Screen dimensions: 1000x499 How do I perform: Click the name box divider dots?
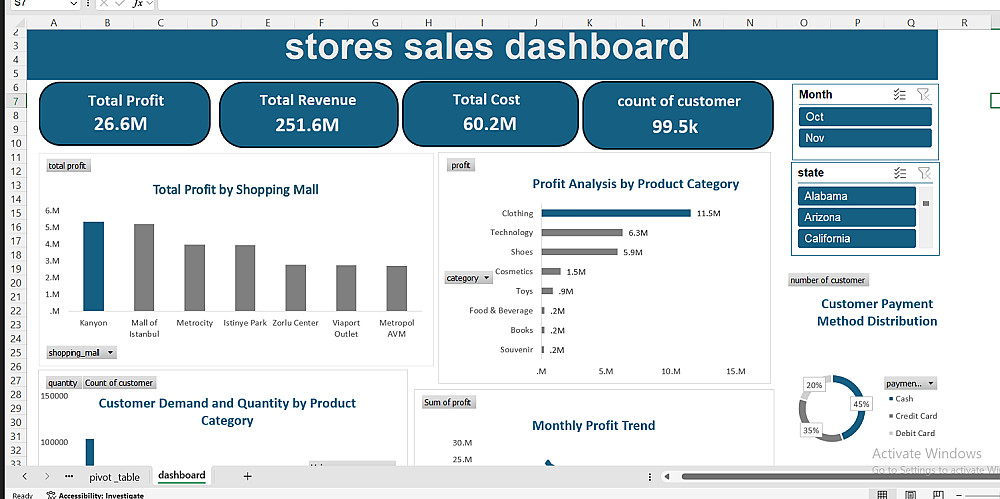coord(88,3)
